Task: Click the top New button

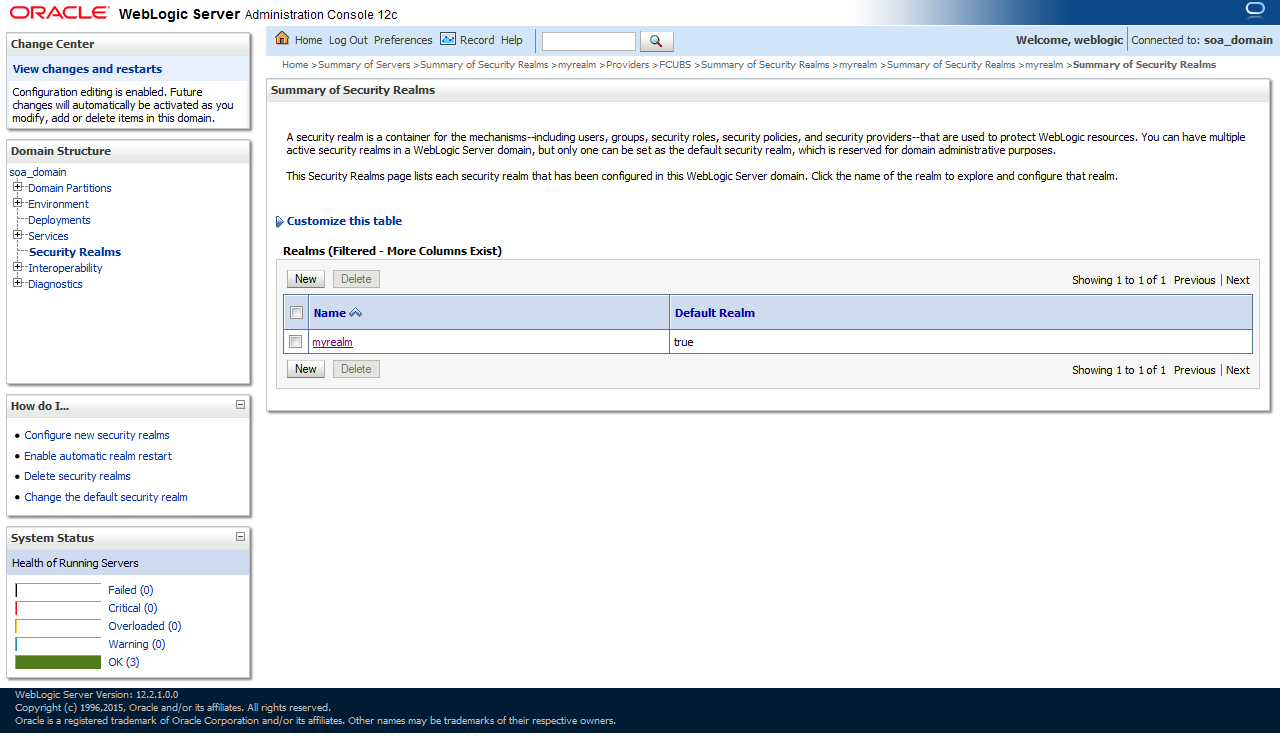Action: (306, 279)
